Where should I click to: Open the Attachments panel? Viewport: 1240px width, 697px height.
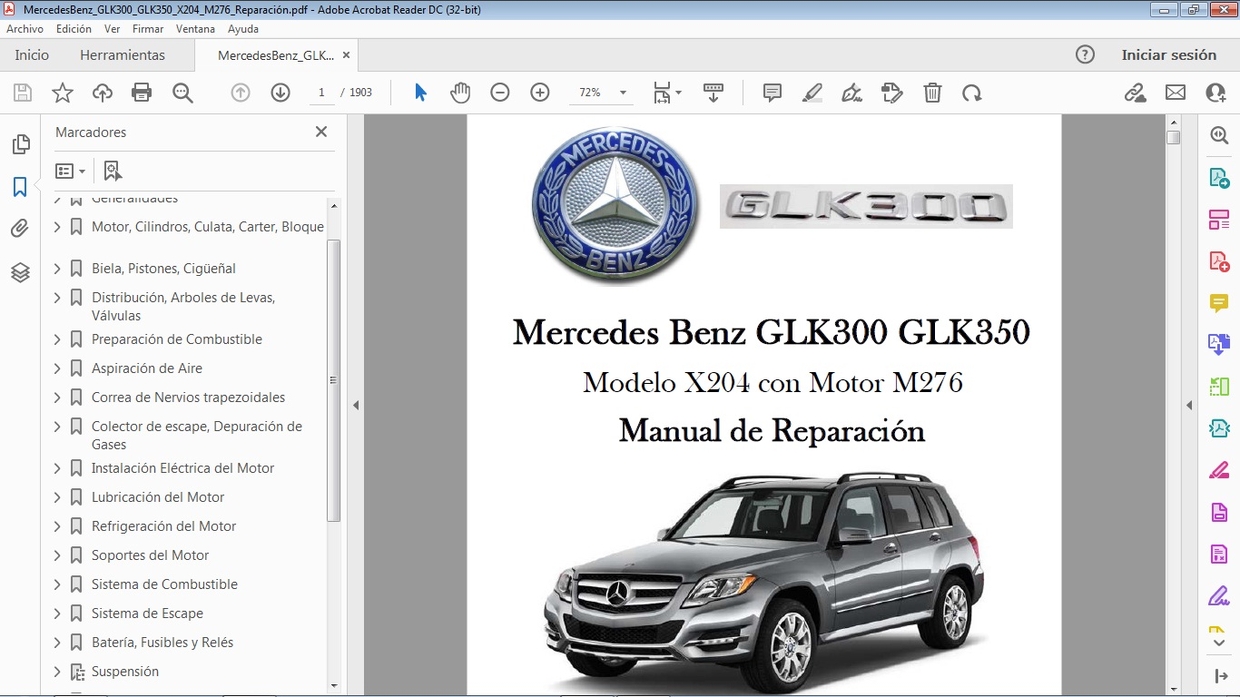pos(21,227)
